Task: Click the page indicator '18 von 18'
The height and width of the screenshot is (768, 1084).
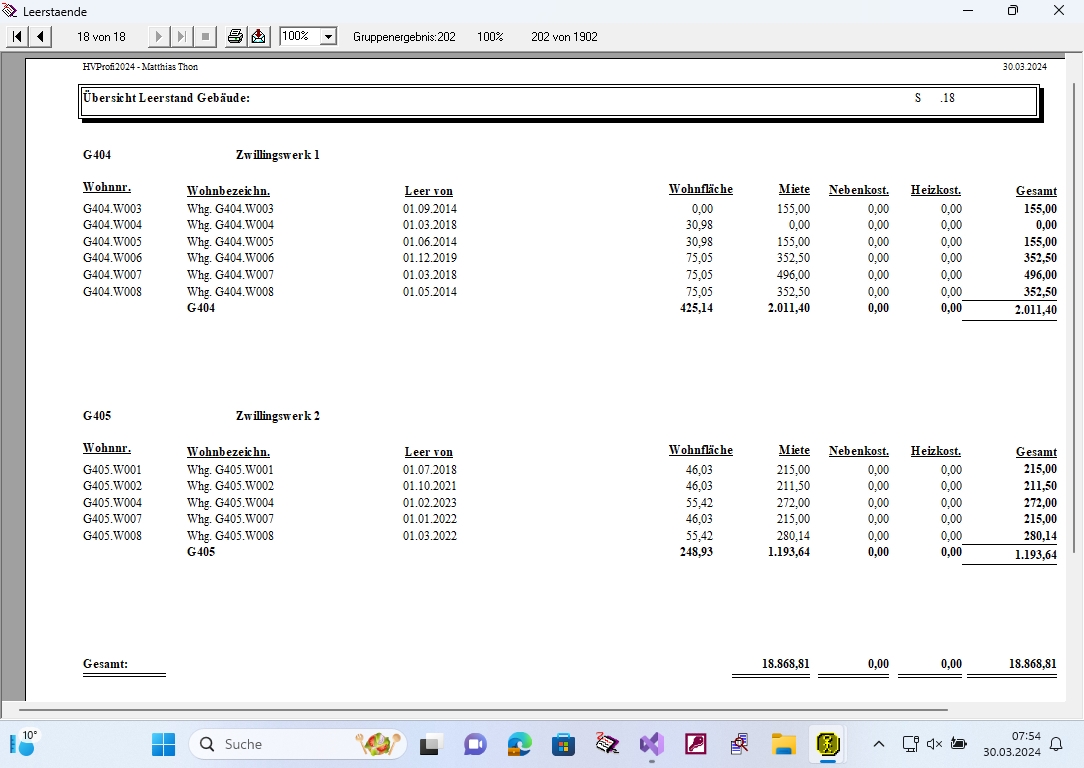Action: [x=102, y=37]
